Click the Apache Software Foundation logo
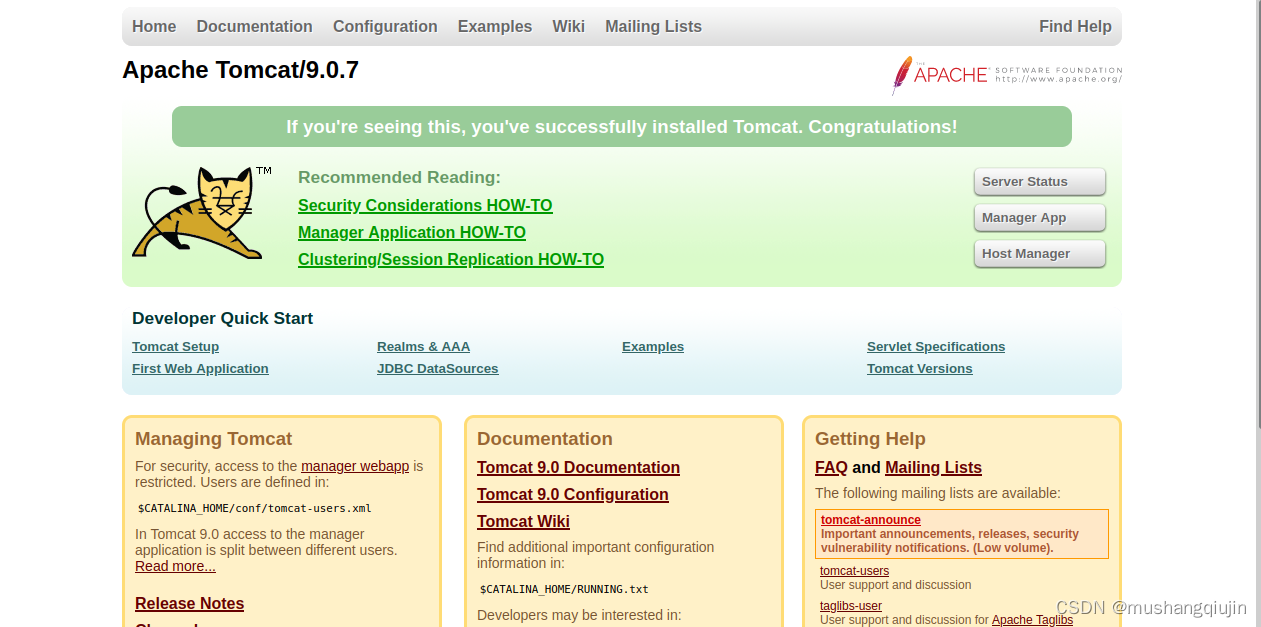This screenshot has height=627, width=1261. 1007,75
